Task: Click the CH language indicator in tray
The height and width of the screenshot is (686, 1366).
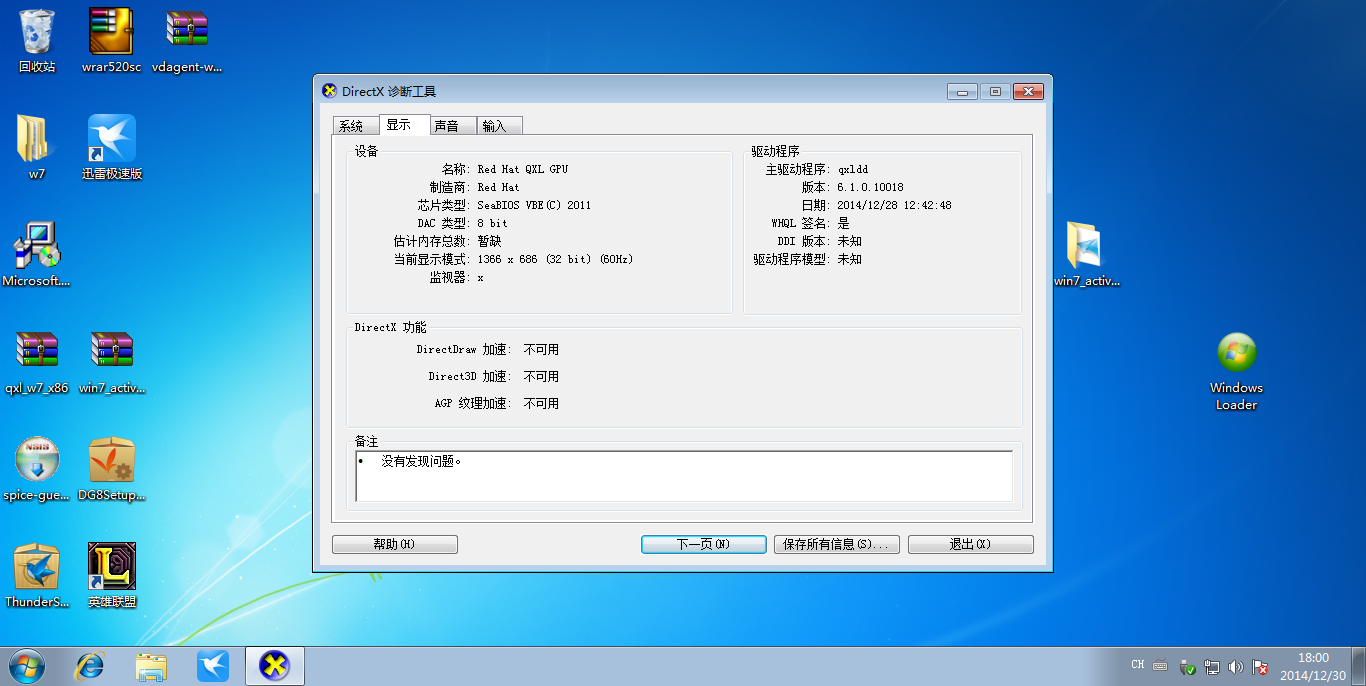Action: [x=1138, y=665]
